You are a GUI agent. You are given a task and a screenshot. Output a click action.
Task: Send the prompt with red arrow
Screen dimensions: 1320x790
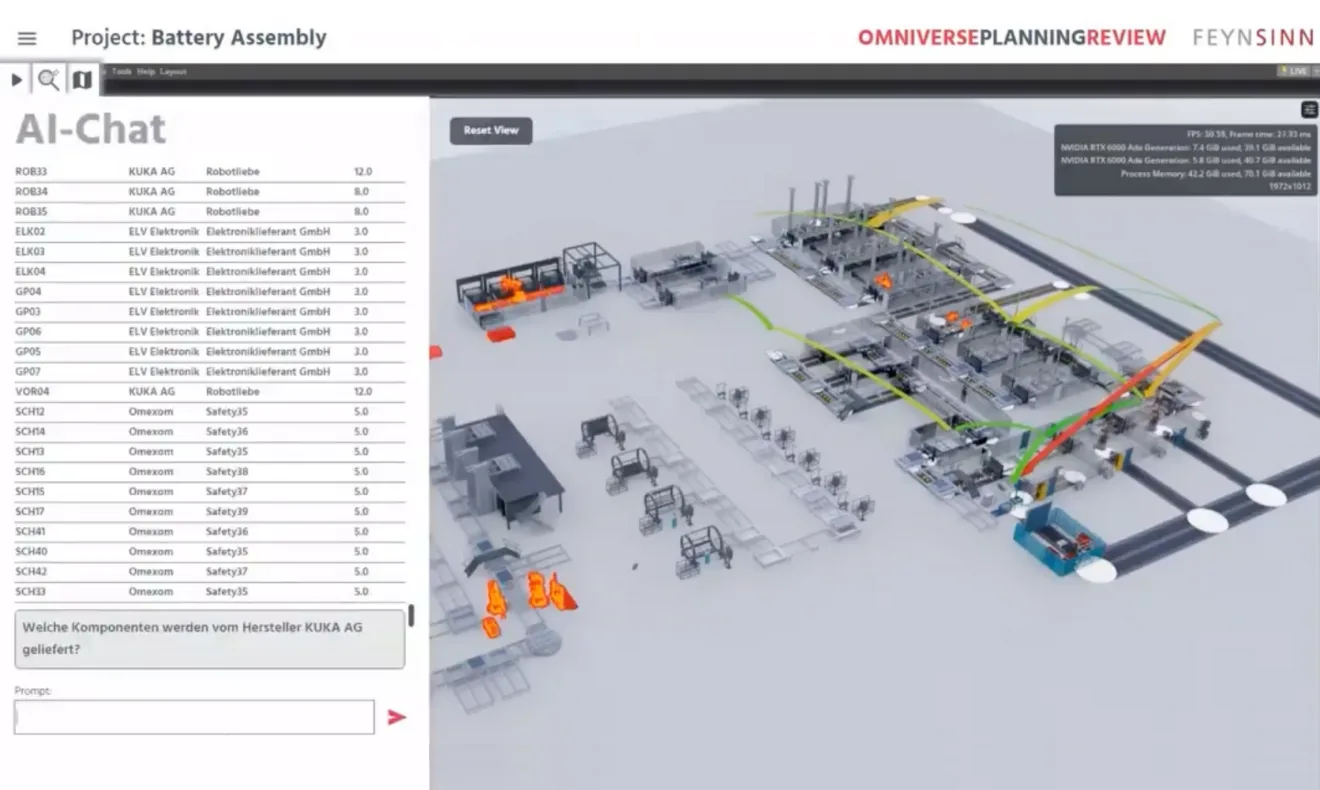(397, 717)
